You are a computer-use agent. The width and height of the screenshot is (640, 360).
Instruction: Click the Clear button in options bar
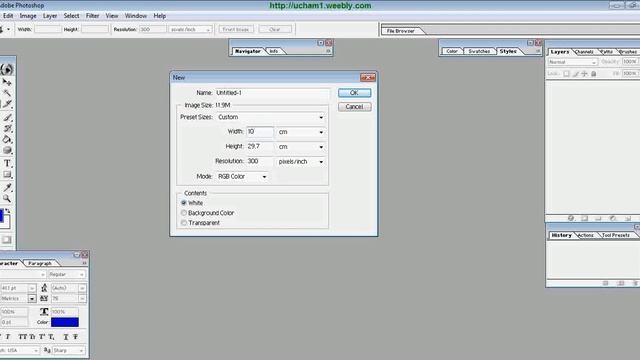tap(275, 29)
